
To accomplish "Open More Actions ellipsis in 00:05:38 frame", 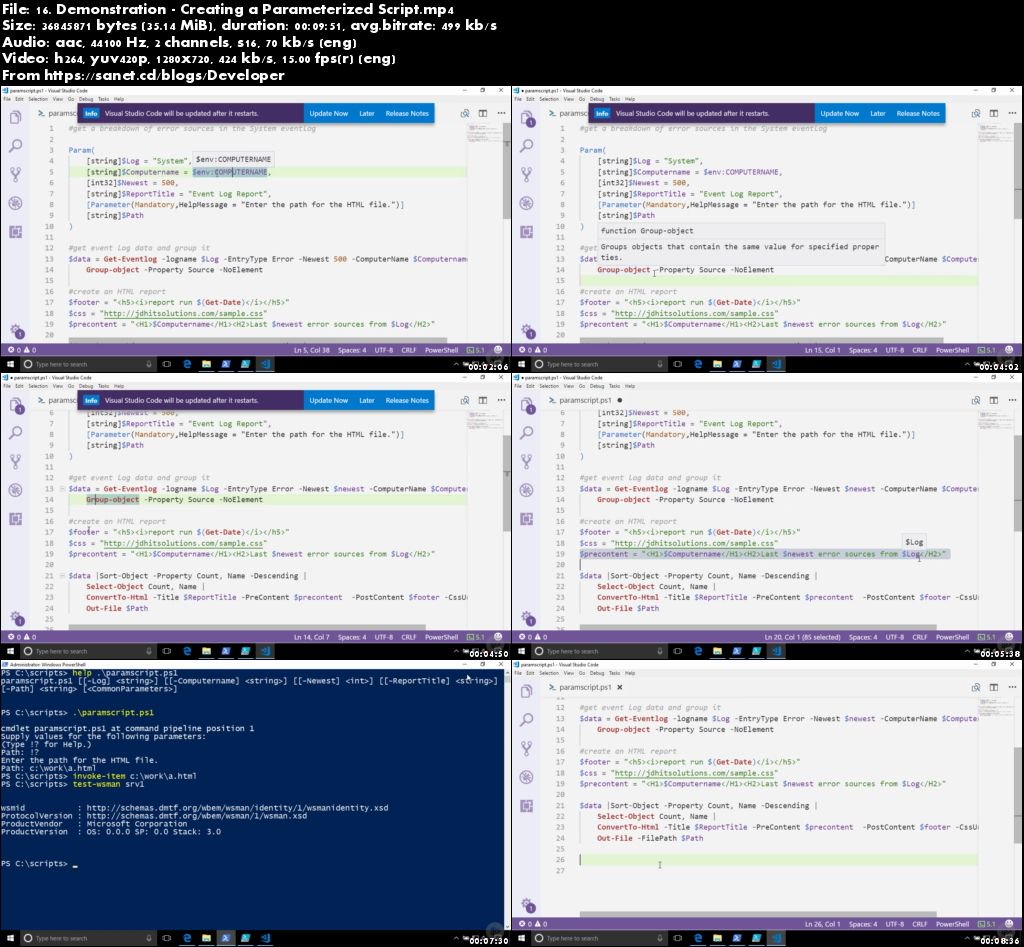I will point(1012,400).
